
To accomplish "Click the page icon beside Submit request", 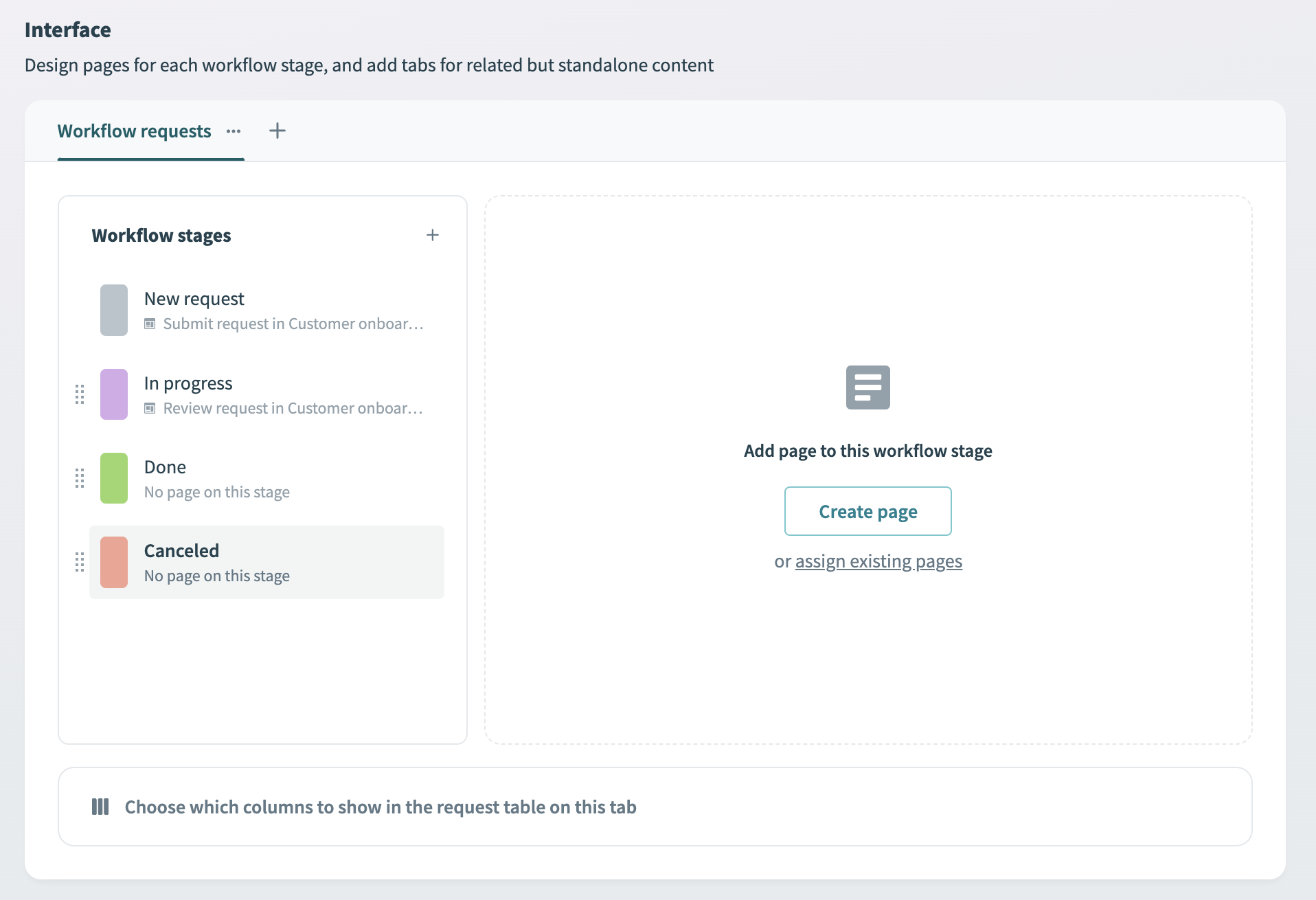I will 150,324.
